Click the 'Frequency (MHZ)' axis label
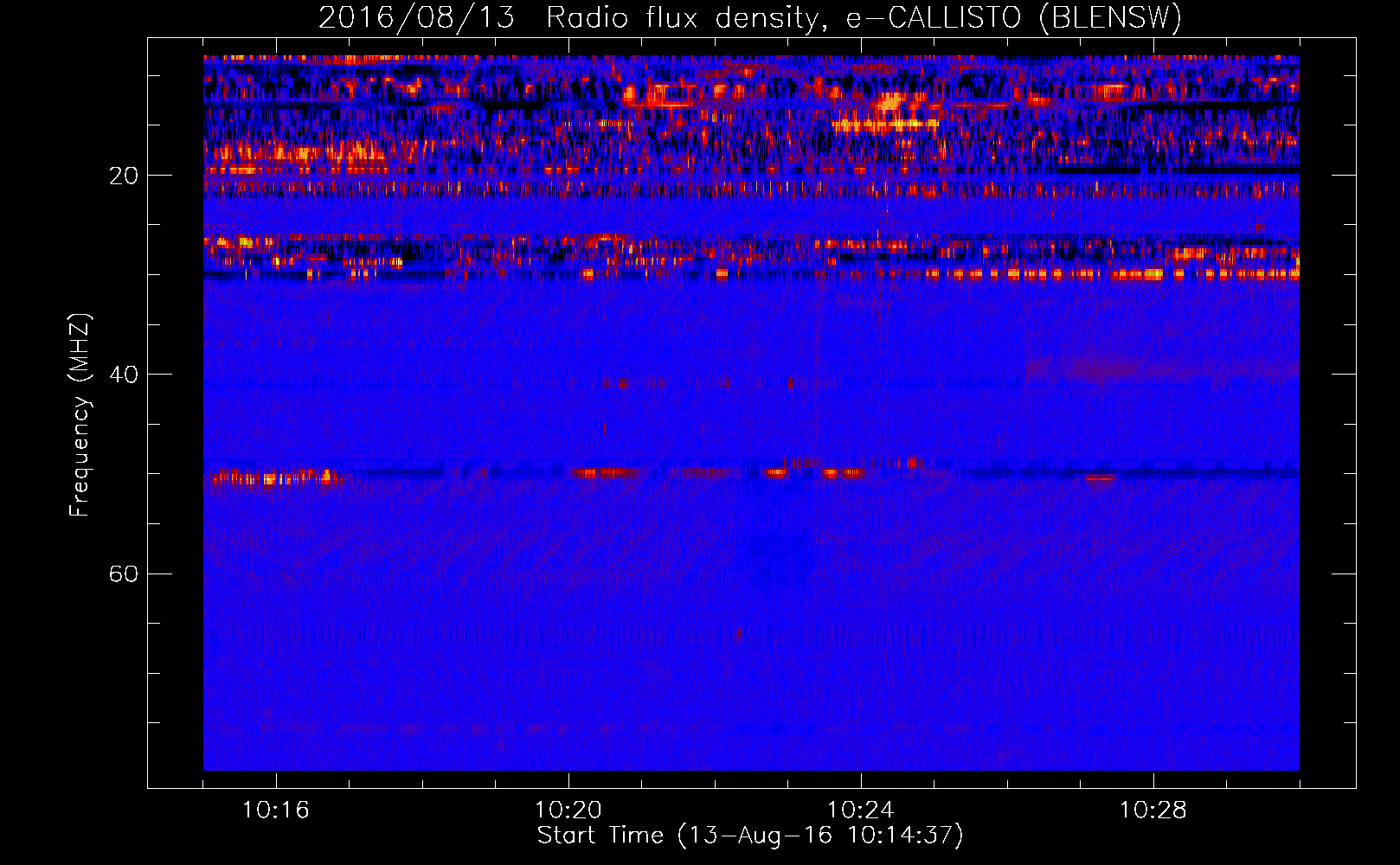The width and height of the screenshot is (1400, 865). (x=80, y=415)
